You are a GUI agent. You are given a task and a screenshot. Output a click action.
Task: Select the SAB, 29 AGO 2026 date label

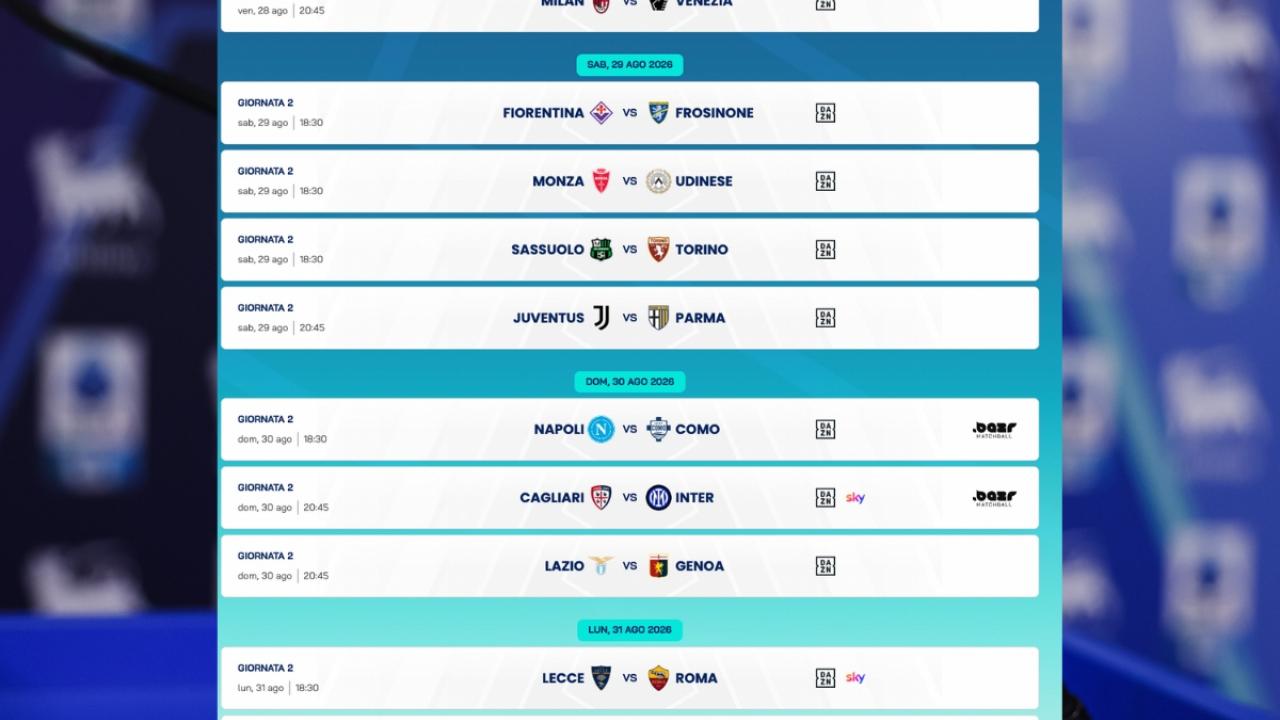[x=629, y=65]
